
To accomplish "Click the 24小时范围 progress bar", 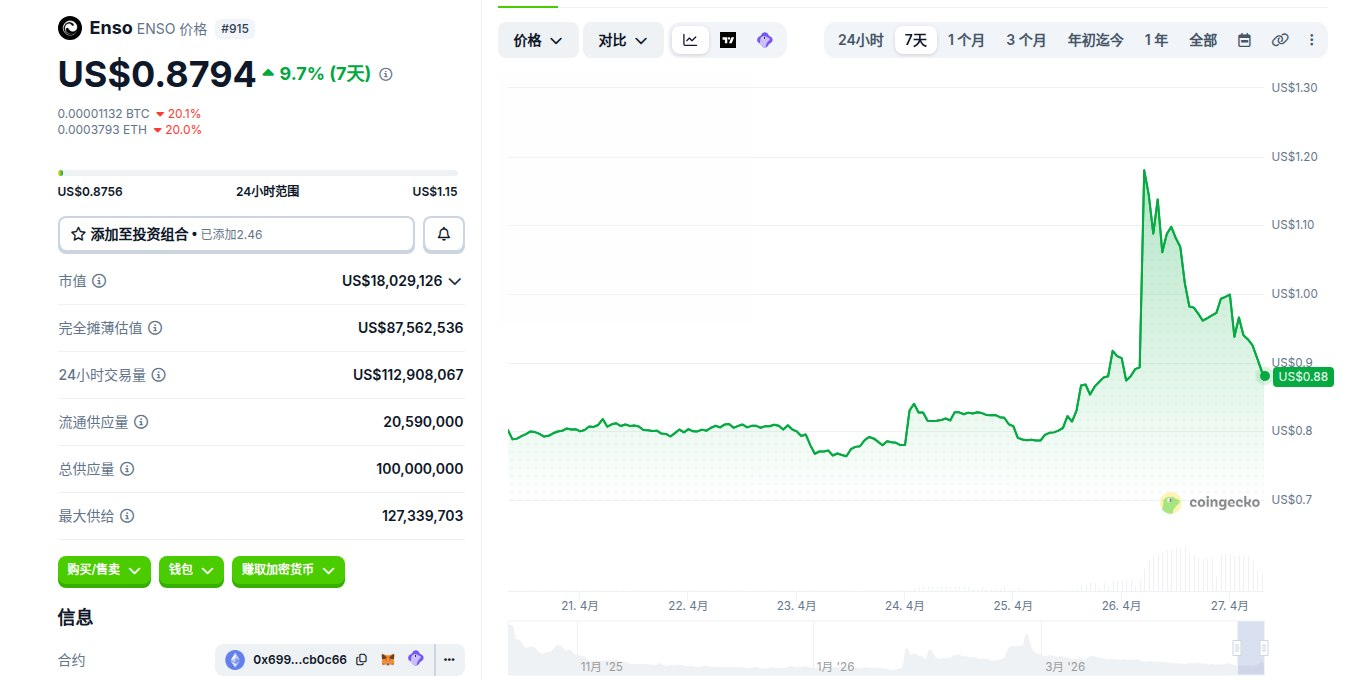I will [258, 173].
